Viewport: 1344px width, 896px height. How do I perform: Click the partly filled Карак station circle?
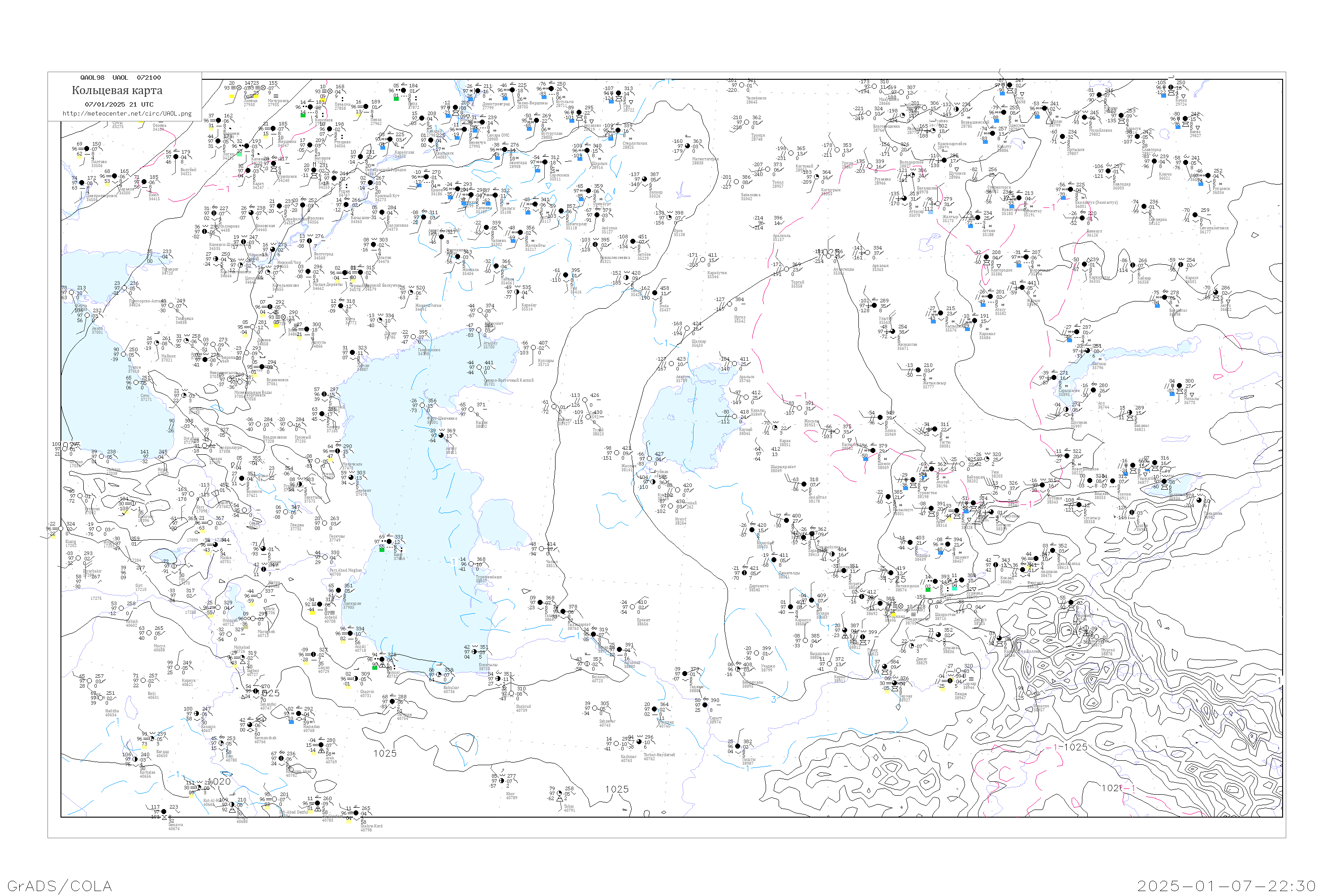(x=775, y=428)
